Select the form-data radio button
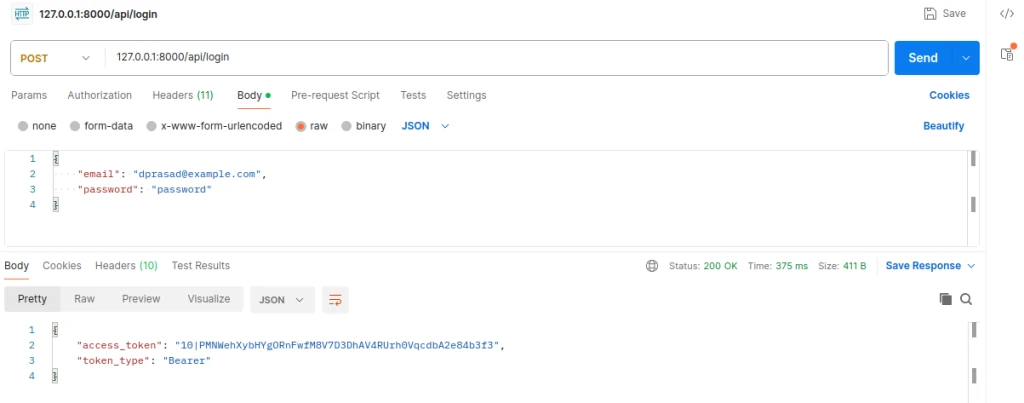Image resolution: width=1024 pixels, height=403 pixels. tap(75, 126)
